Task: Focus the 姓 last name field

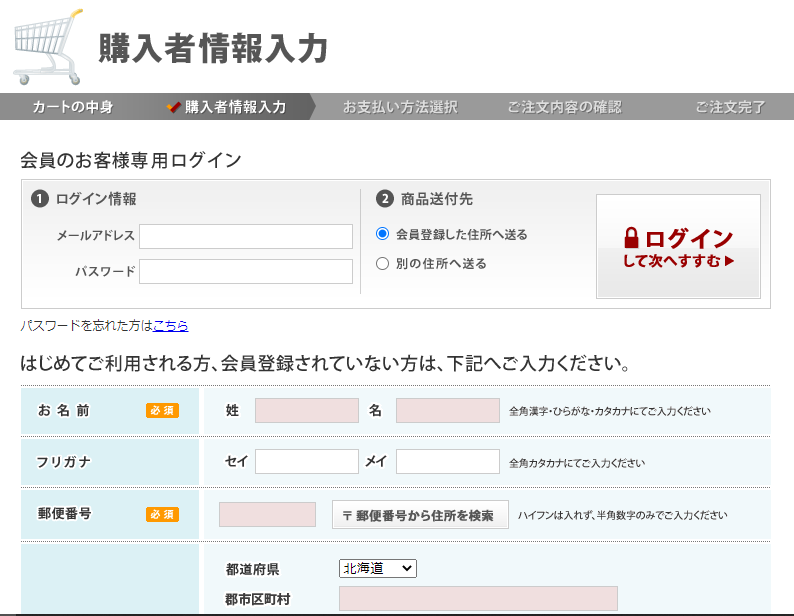Action: (306, 410)
